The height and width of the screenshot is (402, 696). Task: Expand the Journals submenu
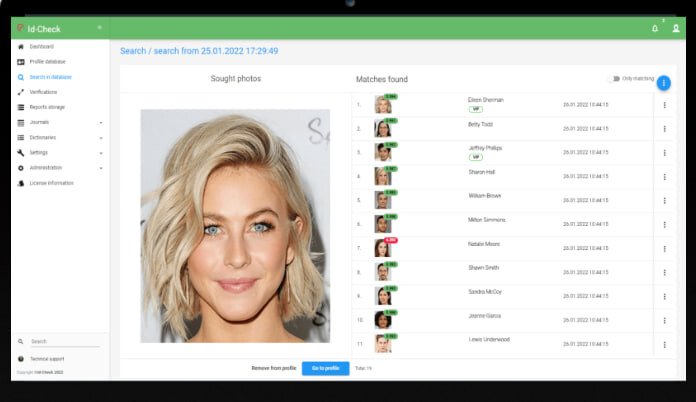pos(101,122)
